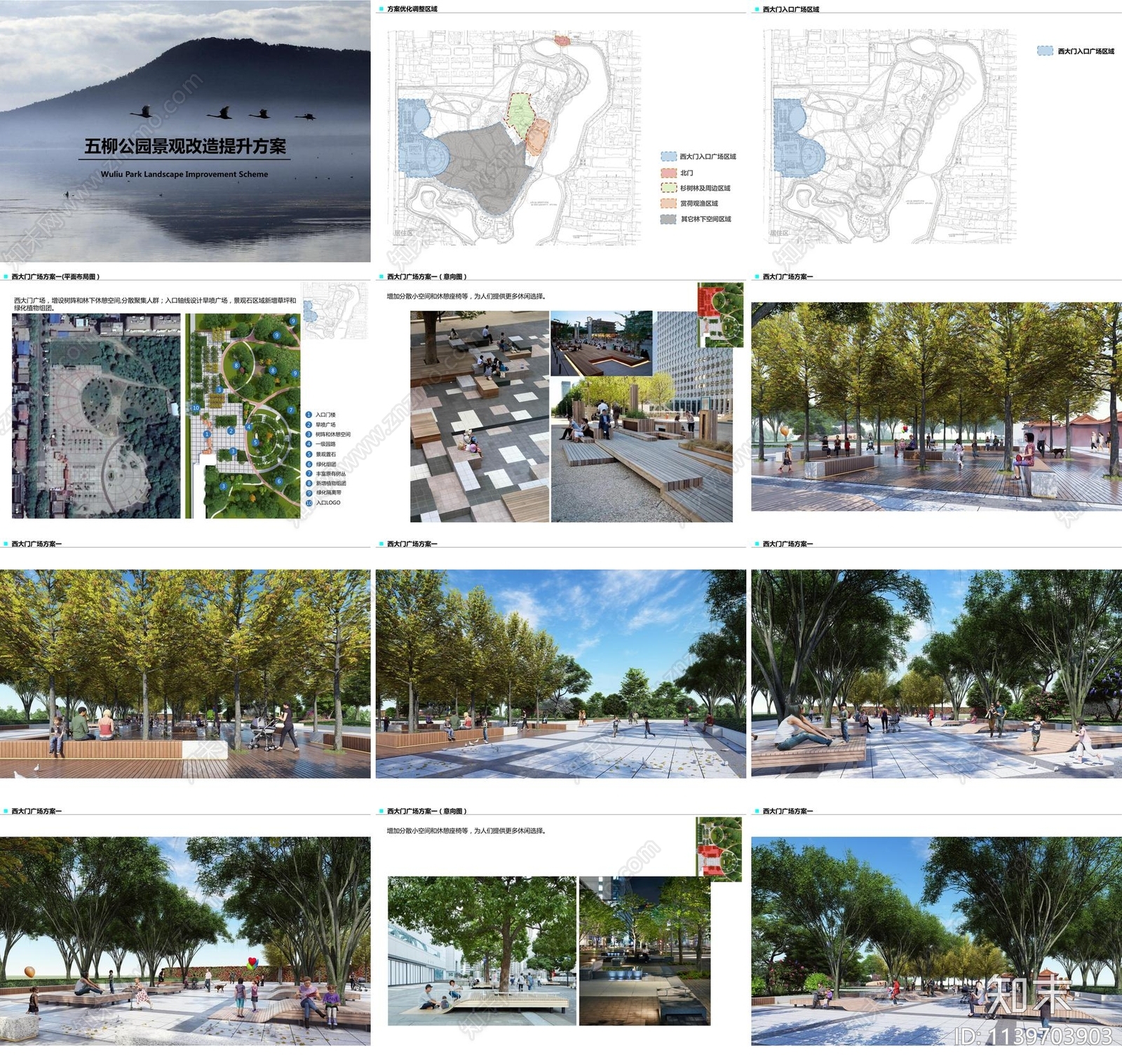Viewport: 1122px width, 1064px height.
Task: Select the legend text 一级园路
Action: tap(325, 445)
